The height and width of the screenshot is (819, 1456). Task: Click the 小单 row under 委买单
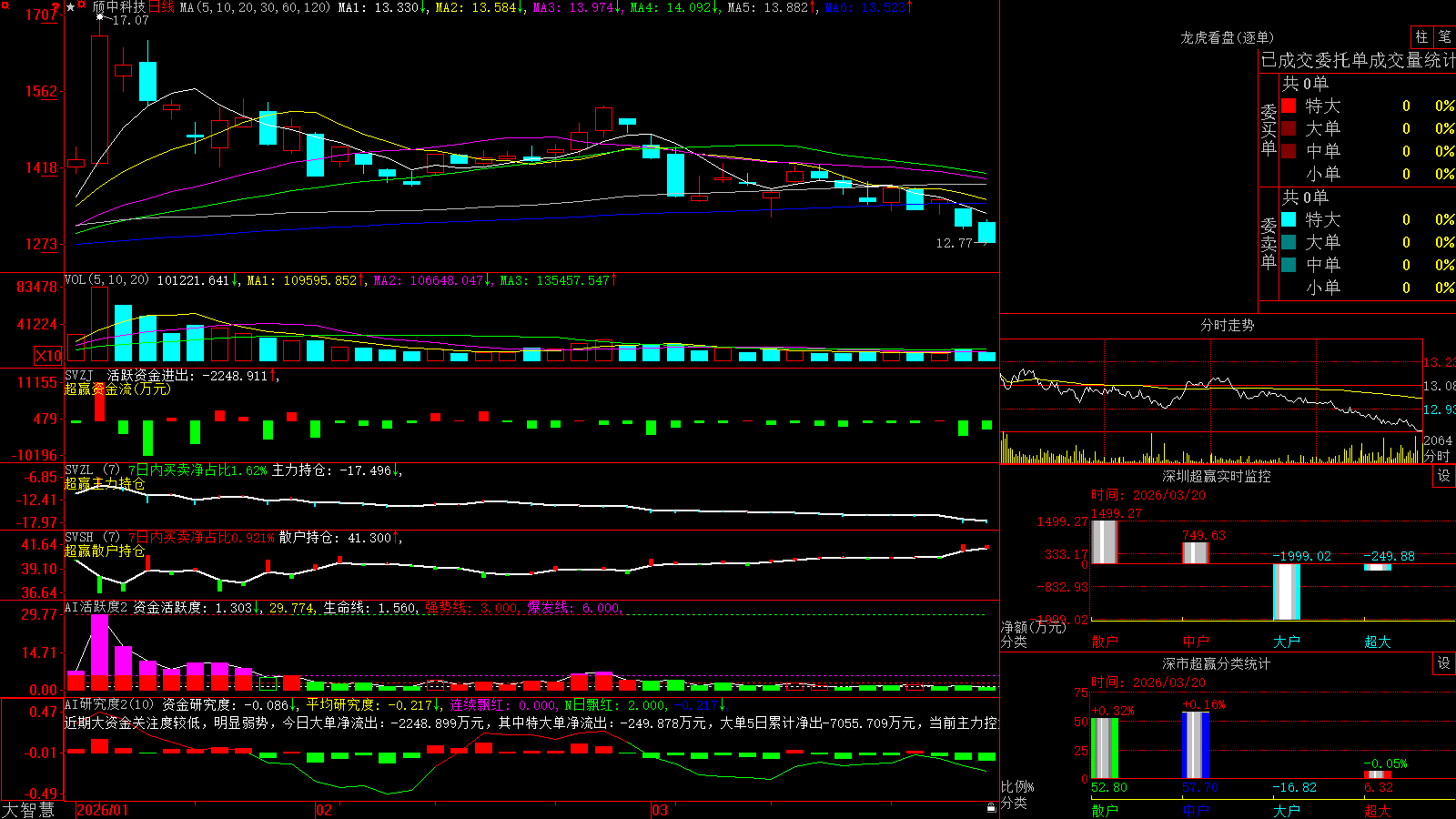[1368, 173]
